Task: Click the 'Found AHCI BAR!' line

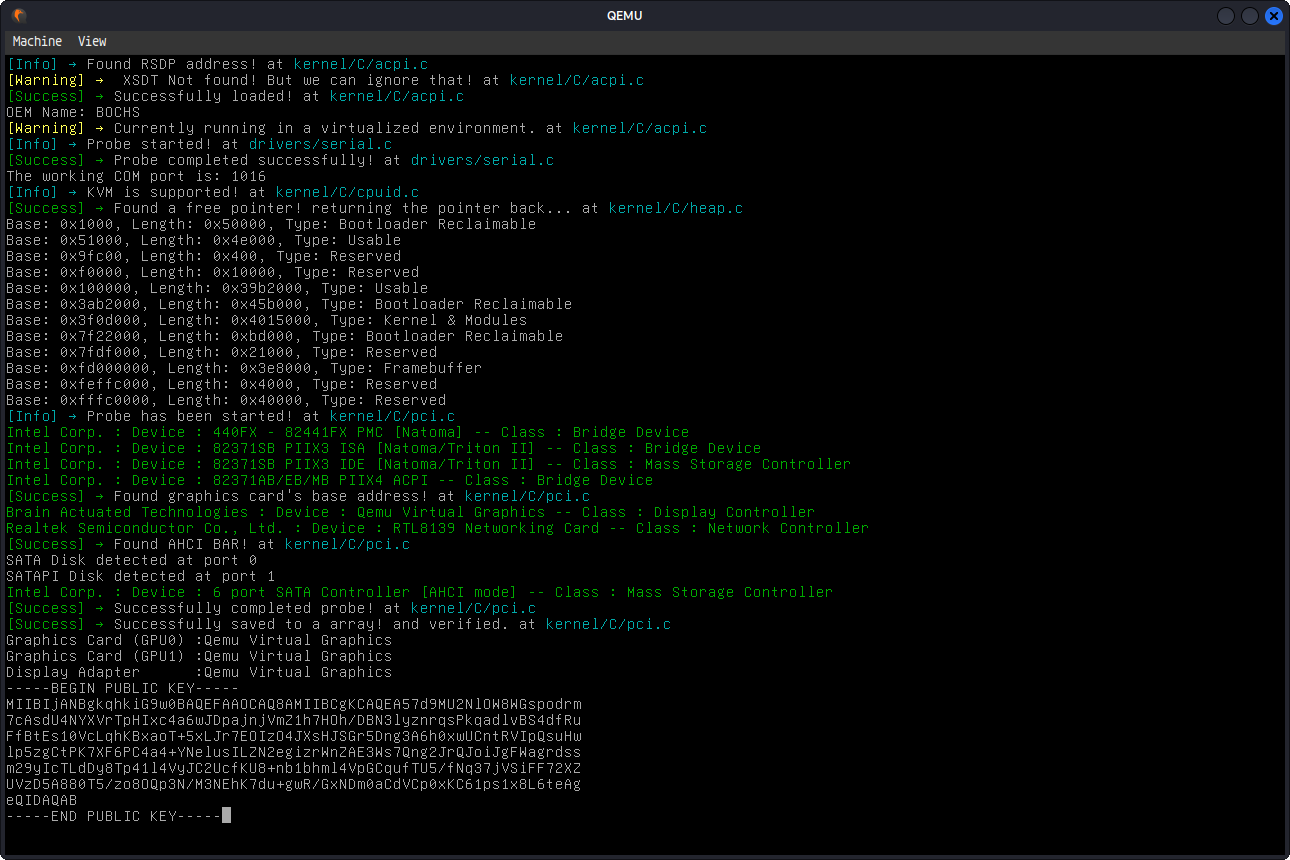Action: coord(208,544)
